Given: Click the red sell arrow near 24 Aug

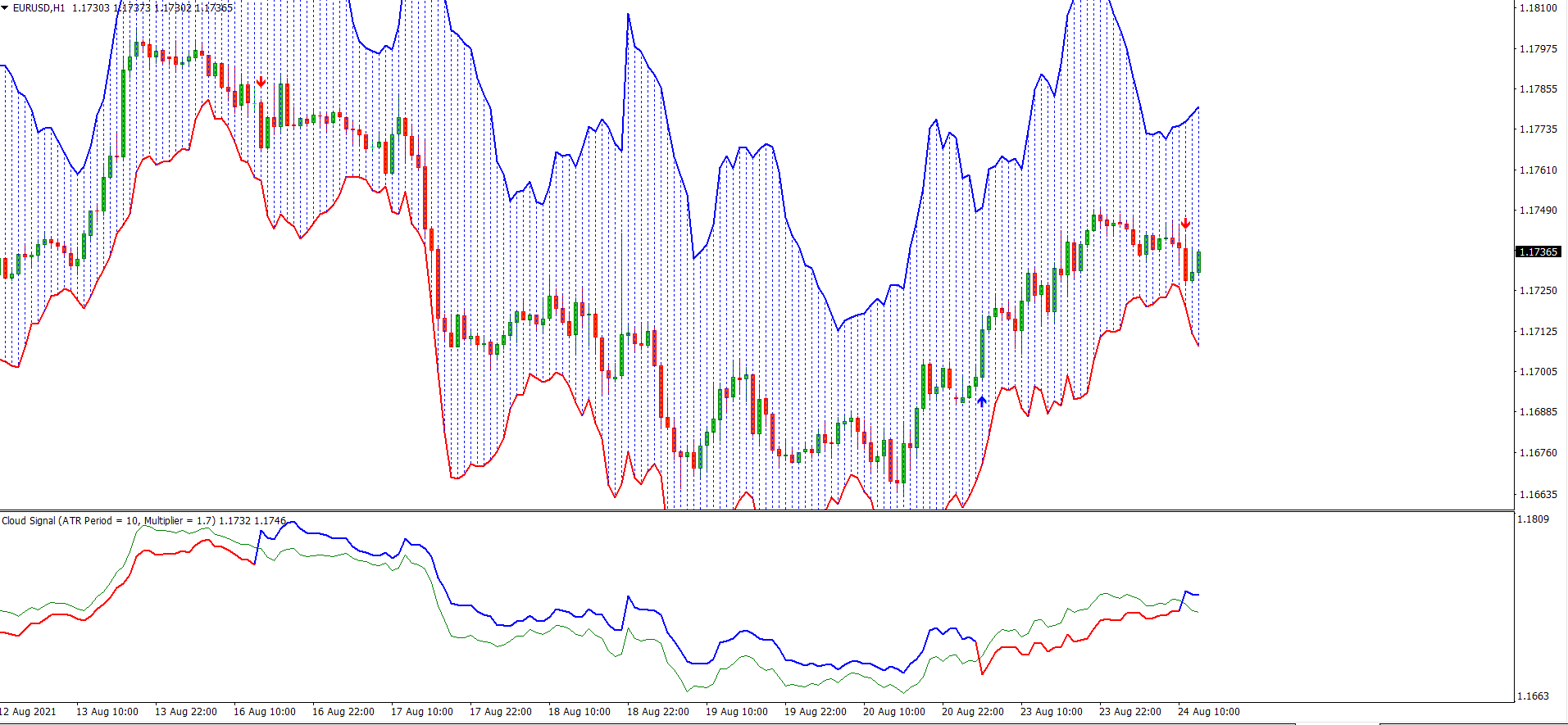Looking at the screenshot, I should click(x=1185, y=224).
